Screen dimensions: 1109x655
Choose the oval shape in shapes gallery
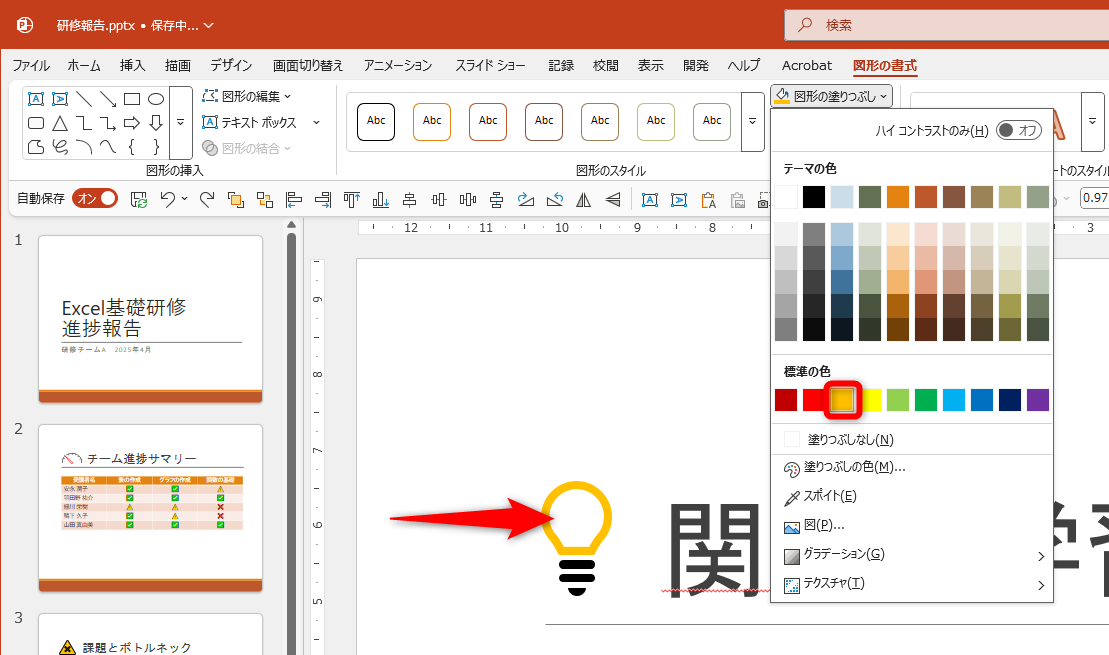[x=156, y=99]
